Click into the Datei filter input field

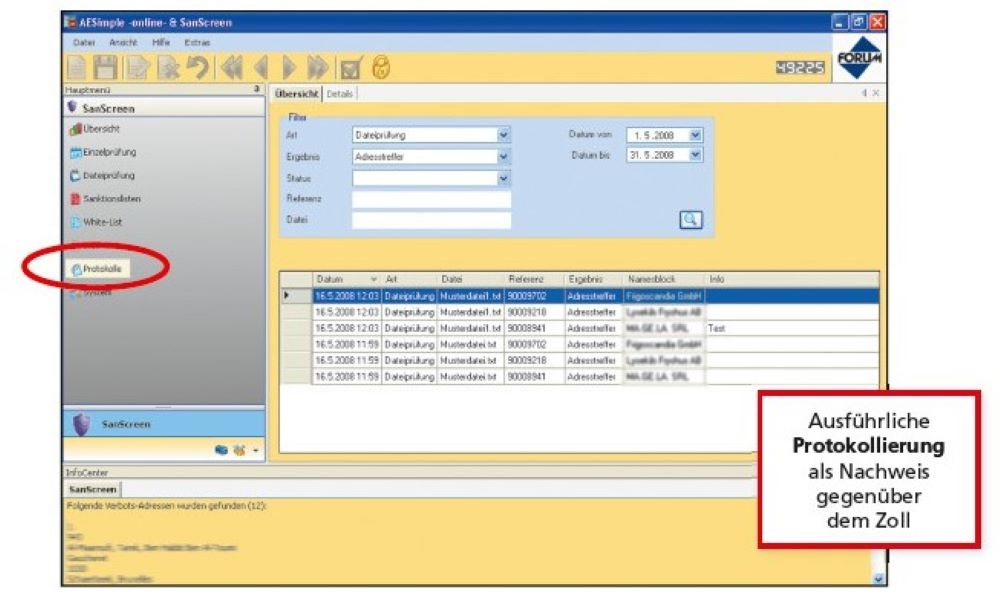pos(431,221)
